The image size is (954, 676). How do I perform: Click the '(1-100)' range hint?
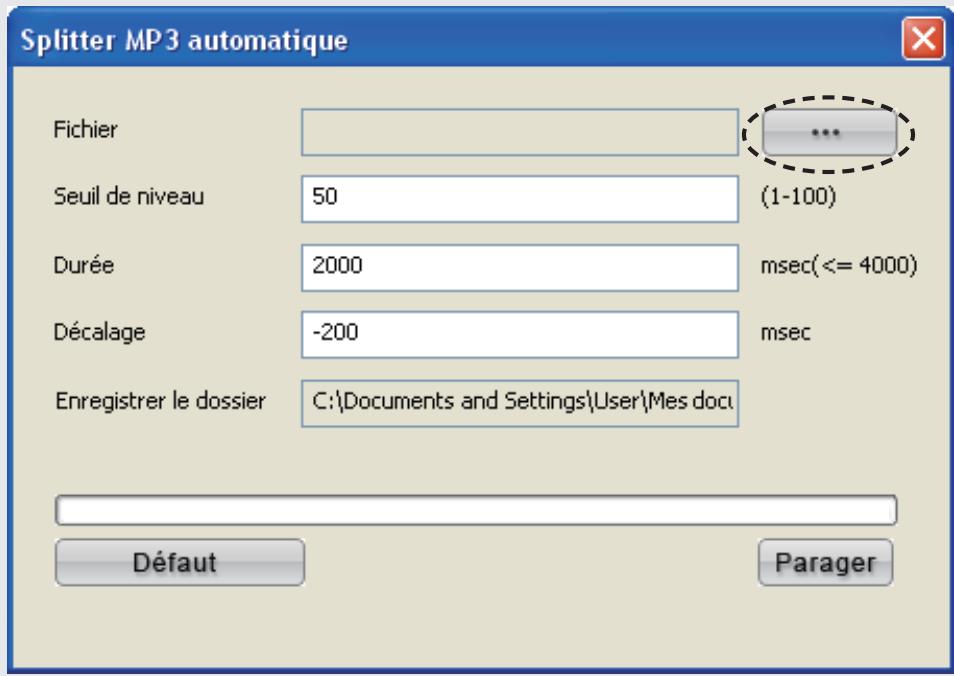click(x=798, y=197)
